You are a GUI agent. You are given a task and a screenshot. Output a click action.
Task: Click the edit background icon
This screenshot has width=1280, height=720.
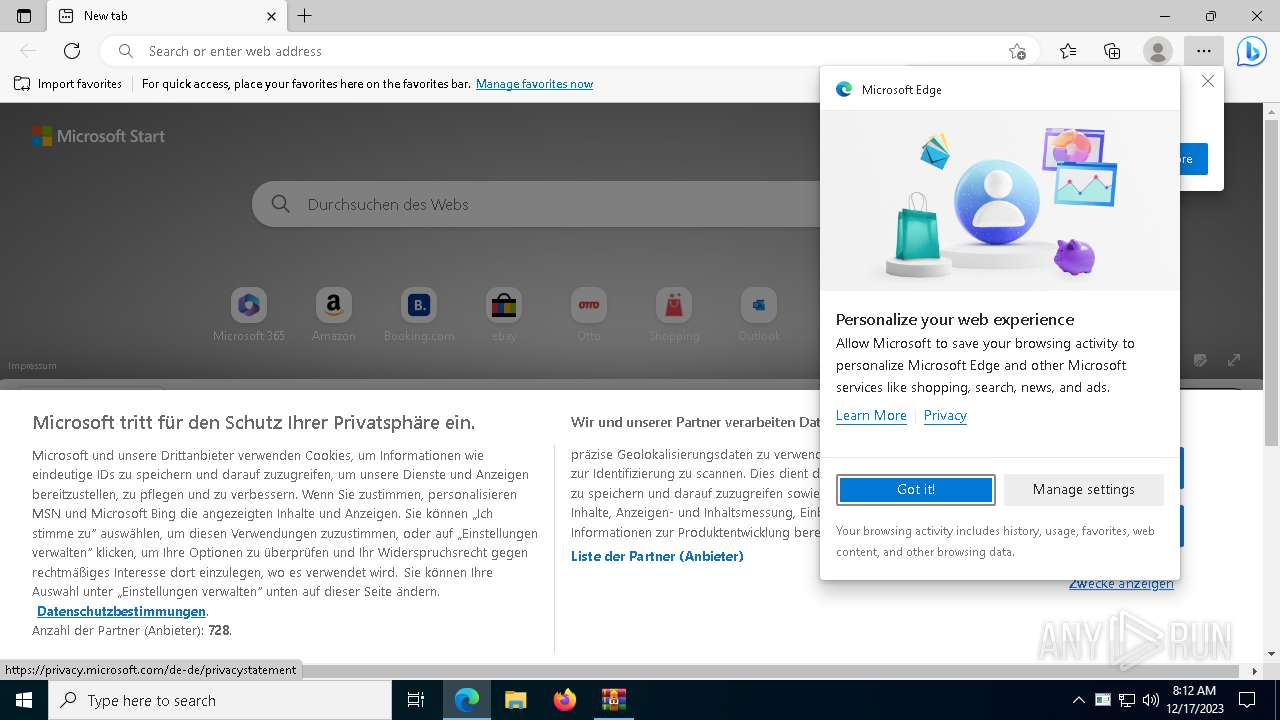(1200, 360)
